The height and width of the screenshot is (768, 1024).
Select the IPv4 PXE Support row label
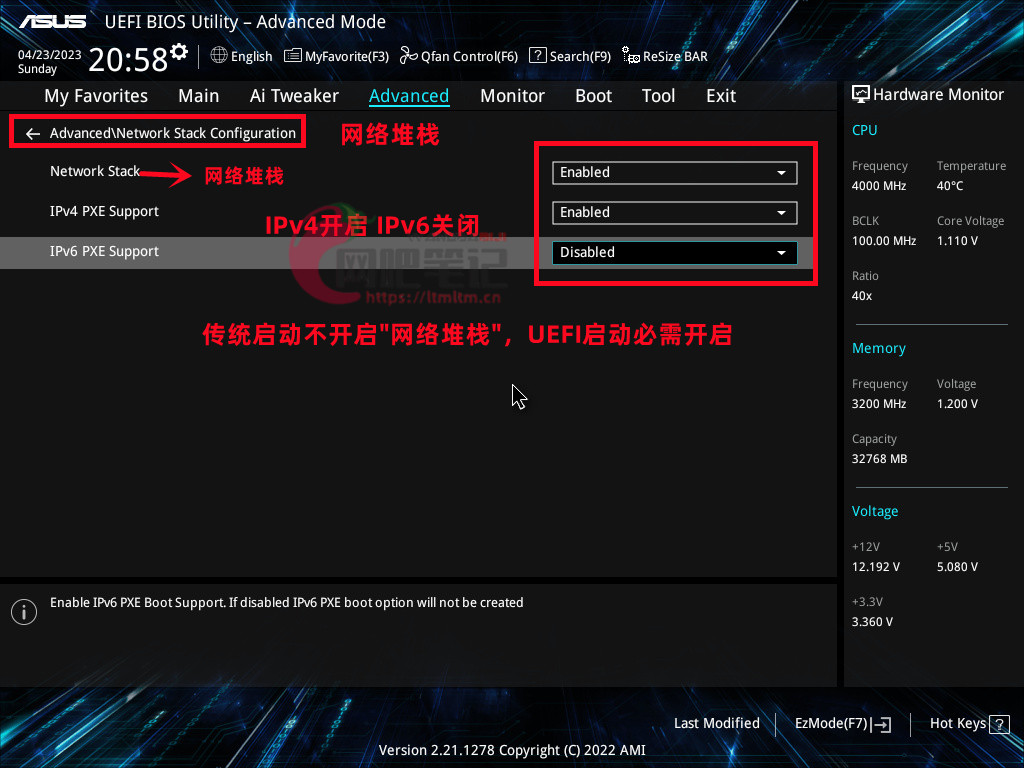104,212
